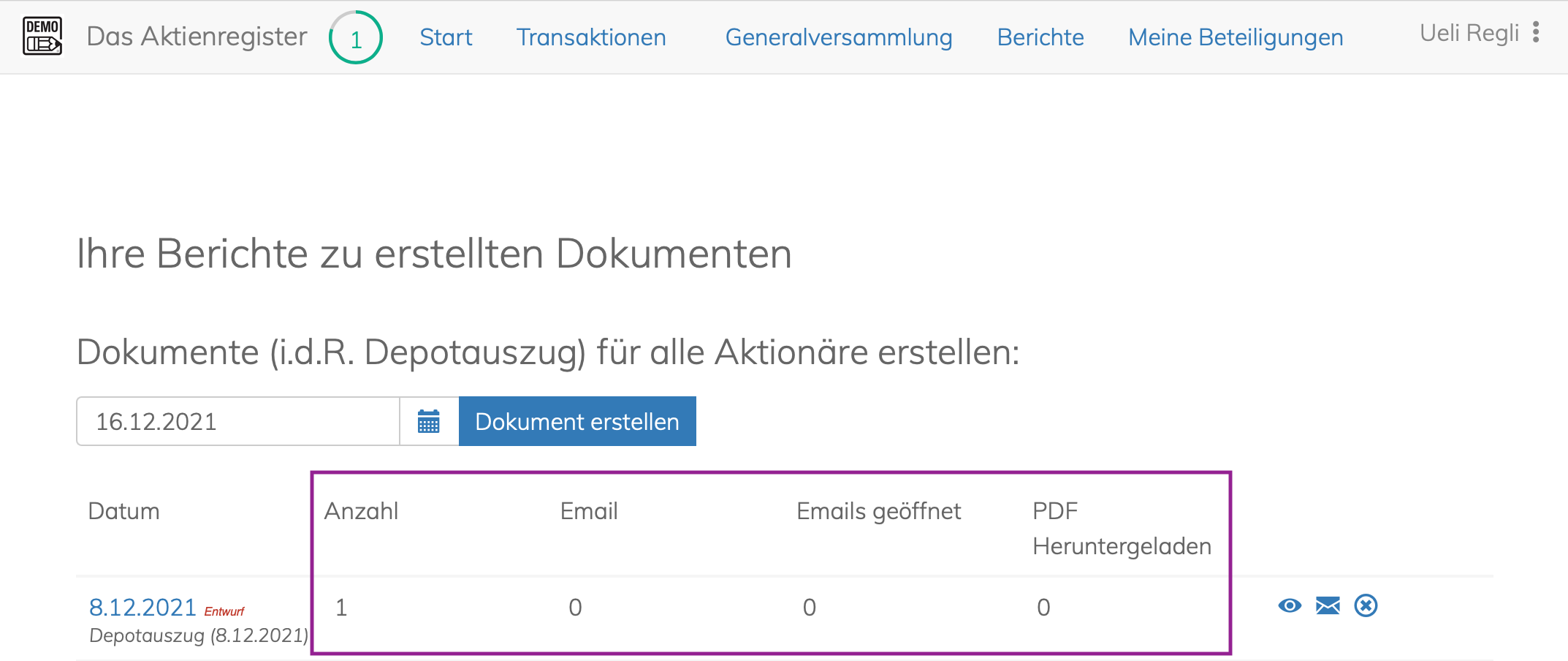Open the calendar date picker icon

(x=429, y=421)
